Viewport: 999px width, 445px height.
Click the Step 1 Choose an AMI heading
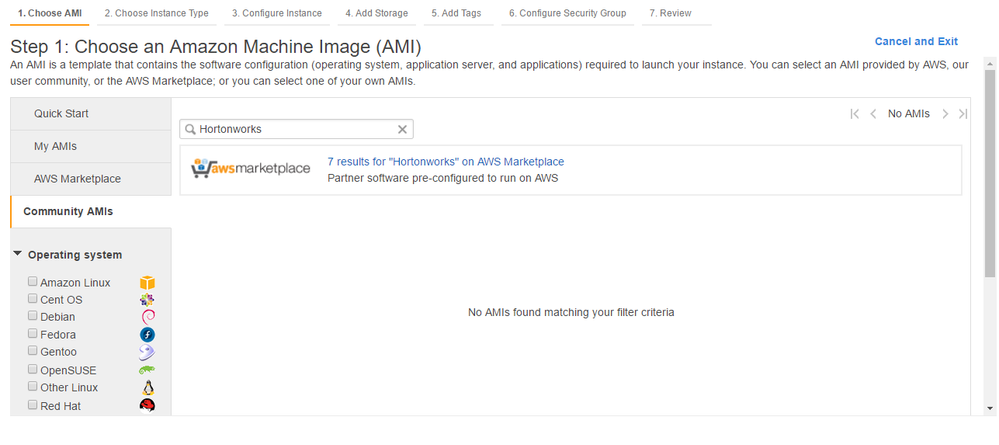(216, 47)
